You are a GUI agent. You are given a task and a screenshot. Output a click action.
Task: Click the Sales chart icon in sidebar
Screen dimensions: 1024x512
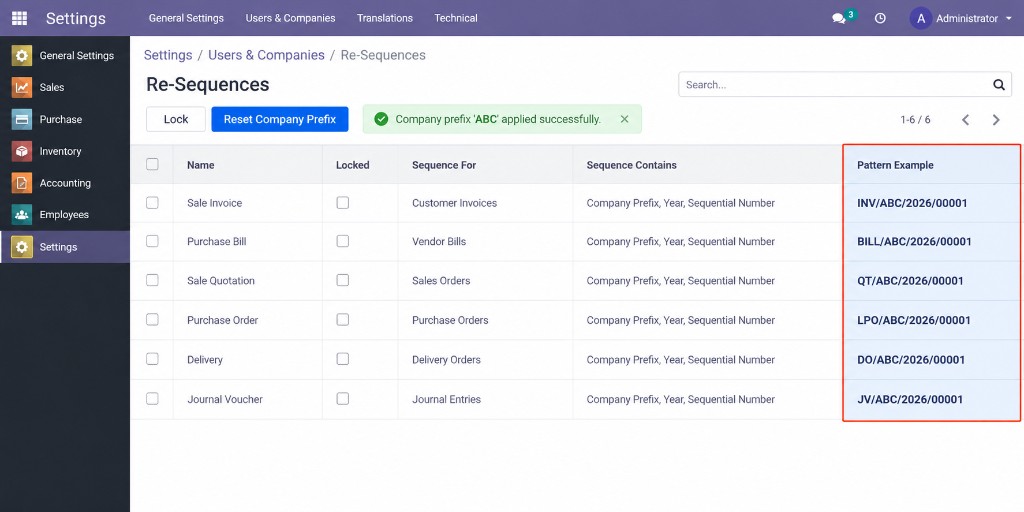22,87
